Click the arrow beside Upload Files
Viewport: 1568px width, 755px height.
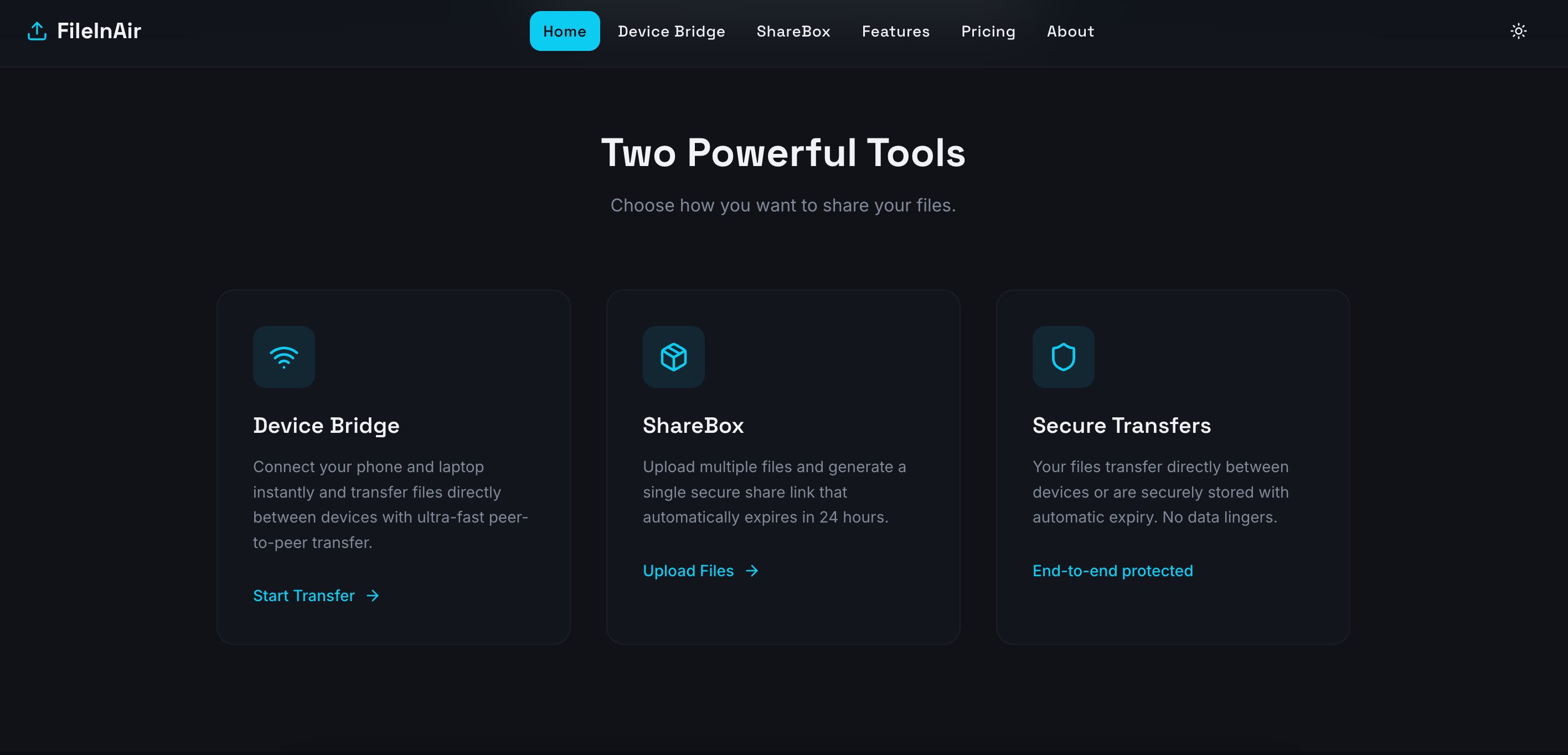point(752,571)
